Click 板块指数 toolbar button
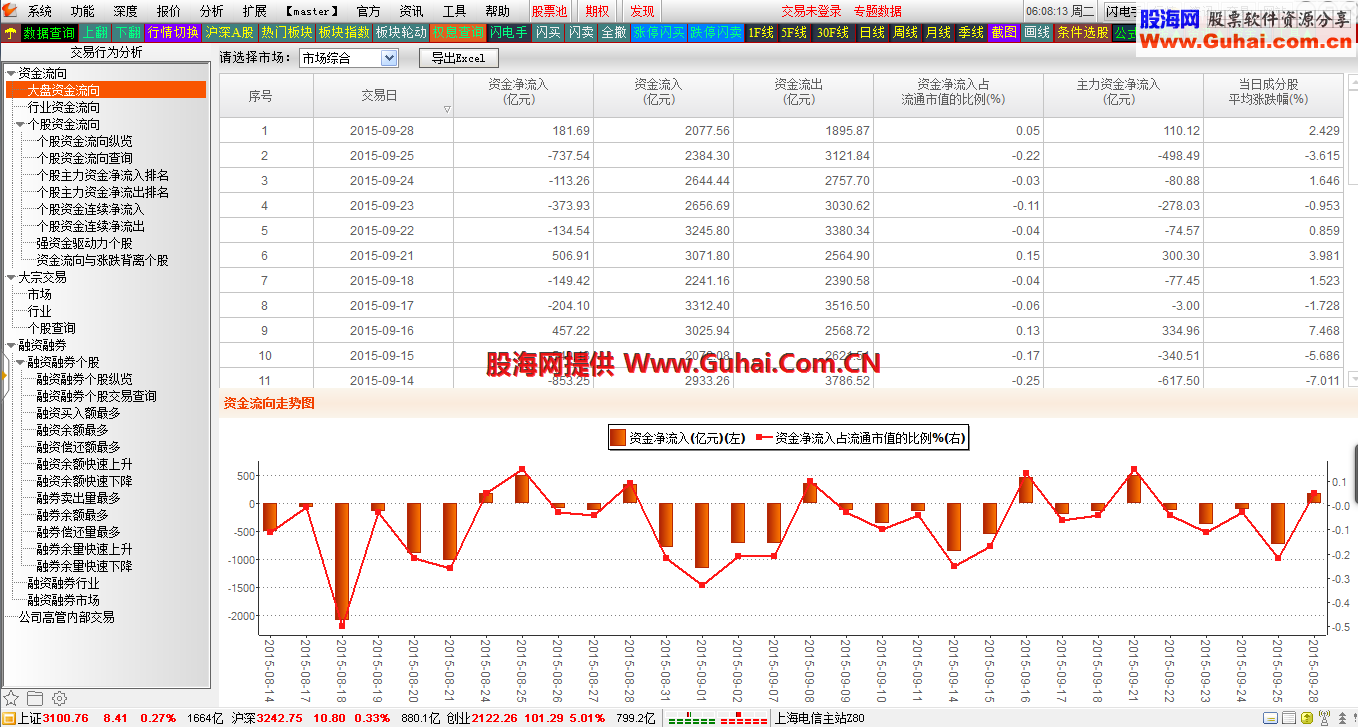The image size is (1358, 727). pos(344,32)
